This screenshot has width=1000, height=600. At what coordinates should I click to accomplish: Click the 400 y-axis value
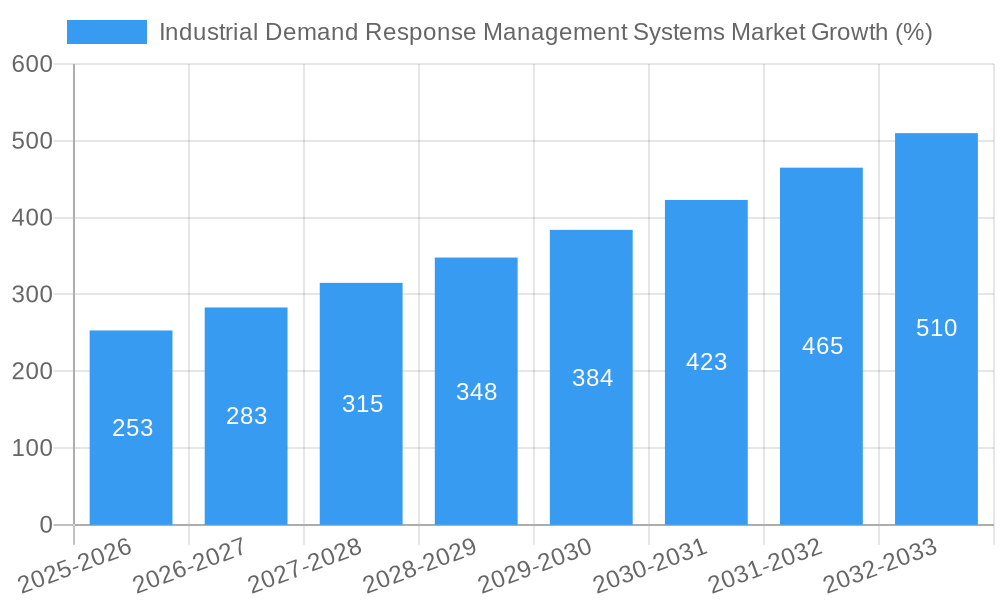pos(33,217)
